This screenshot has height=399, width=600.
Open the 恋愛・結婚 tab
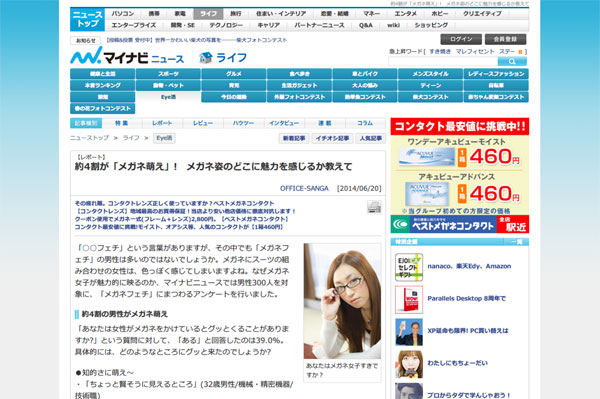click(335, 14)
